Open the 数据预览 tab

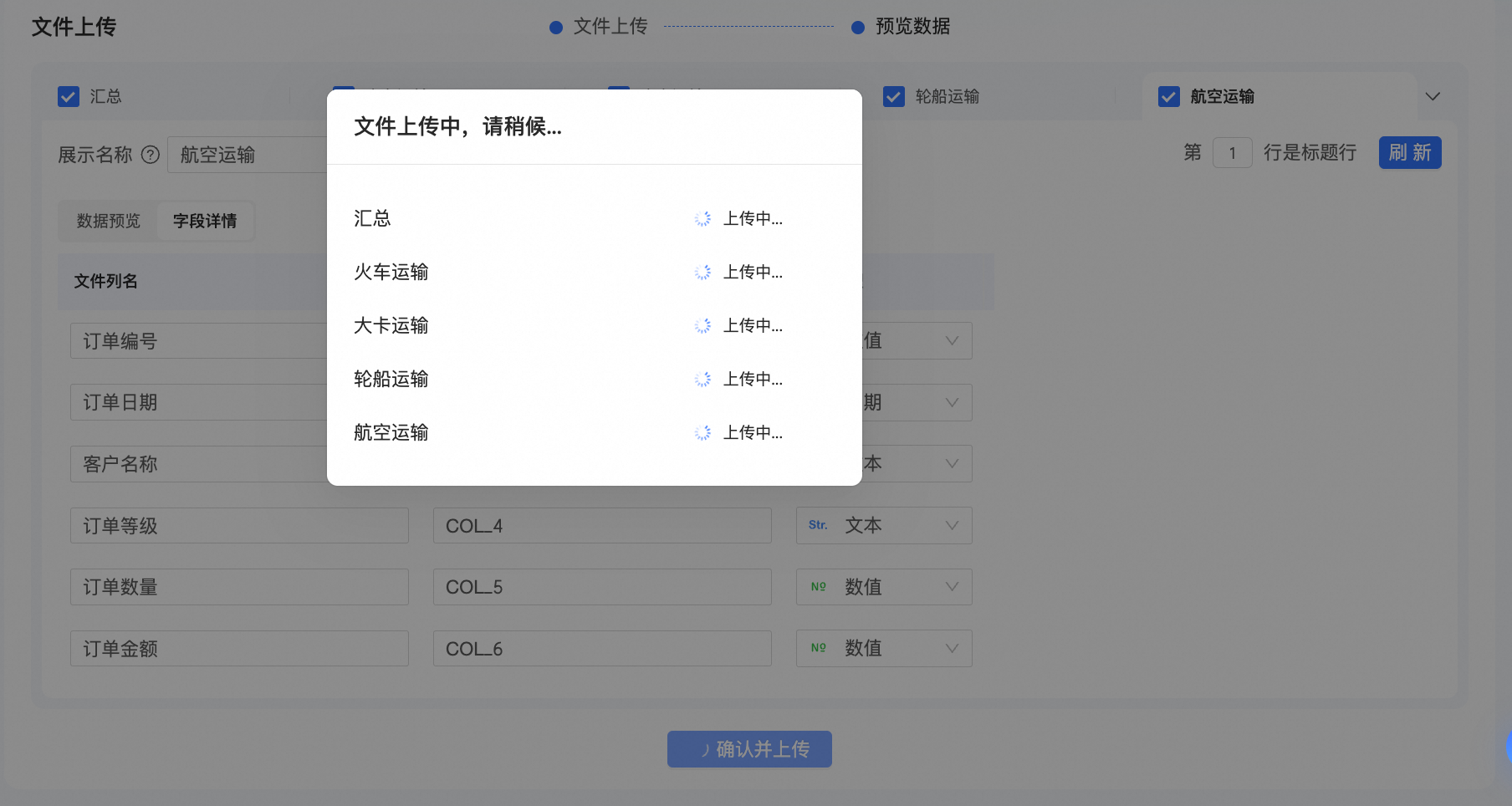[109, 221]
